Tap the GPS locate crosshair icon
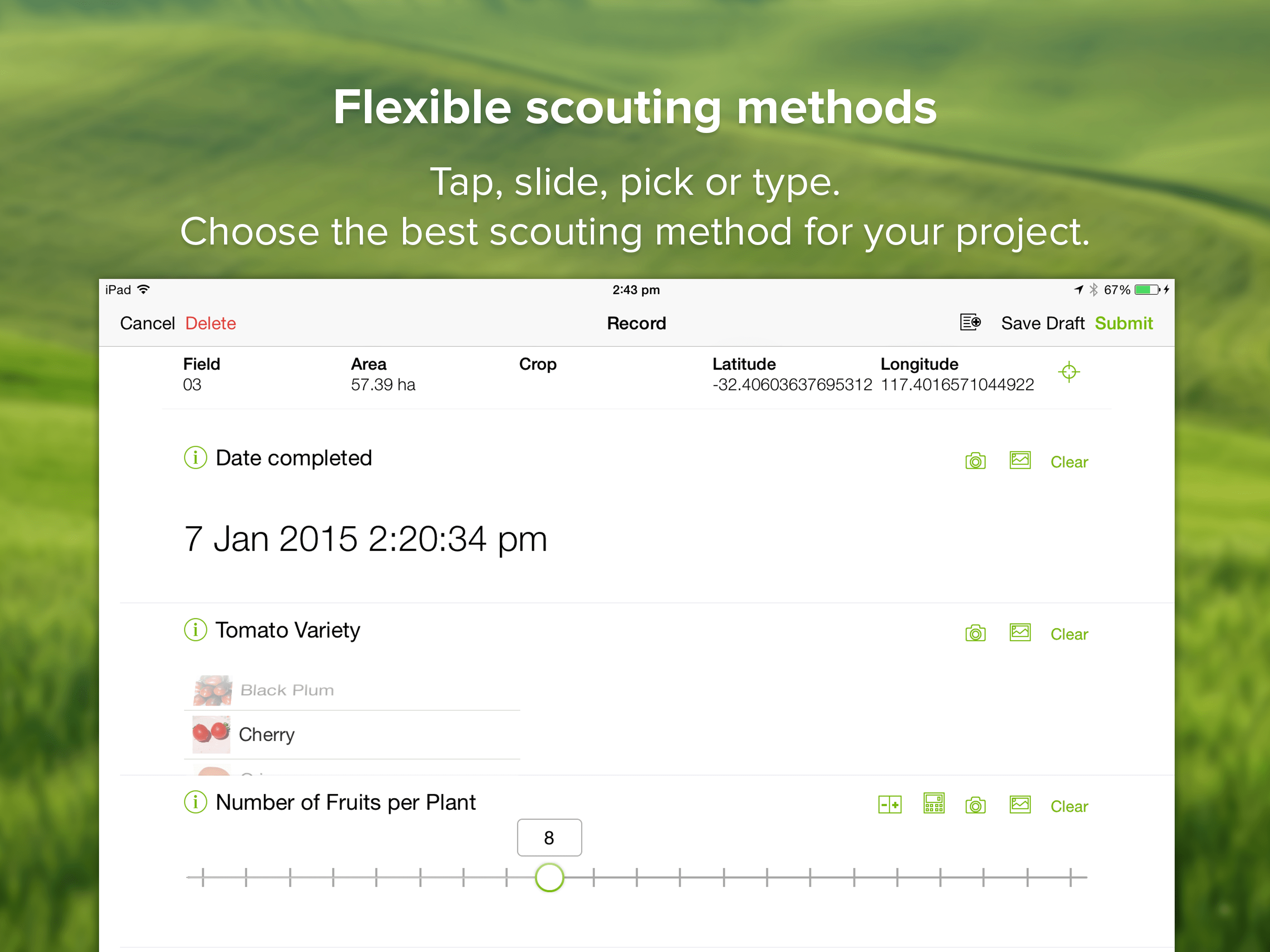 (x=1068, y=372)
